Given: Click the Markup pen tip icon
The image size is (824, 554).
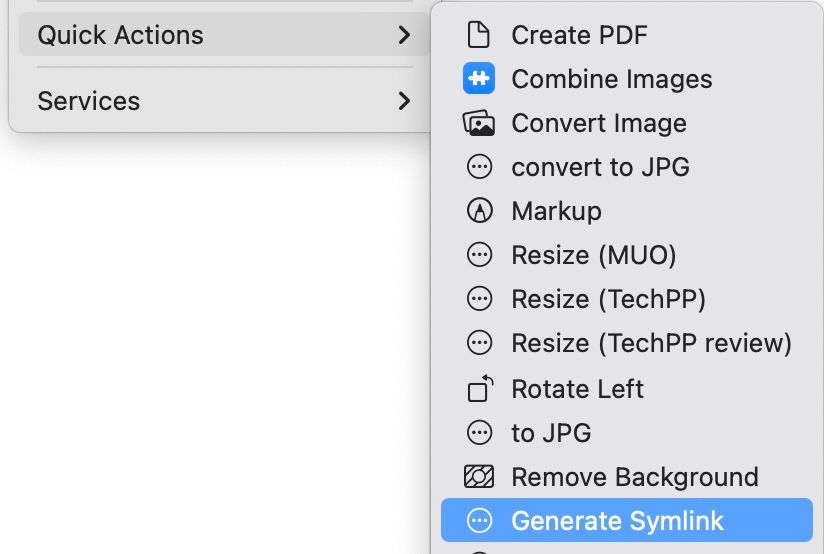Looking at the screenshot, I should [x=480, y=211].
